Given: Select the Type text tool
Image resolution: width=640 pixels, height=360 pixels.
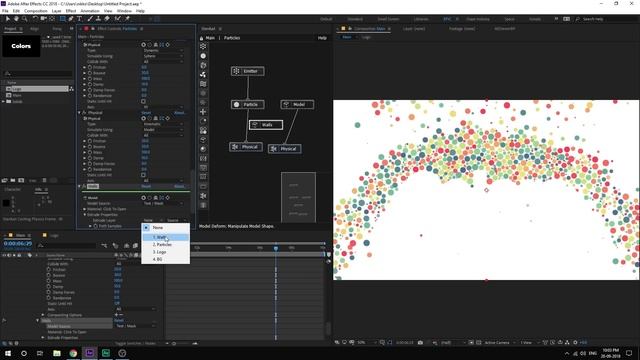Looking at the screenshot, I should [x=79, y=19].
